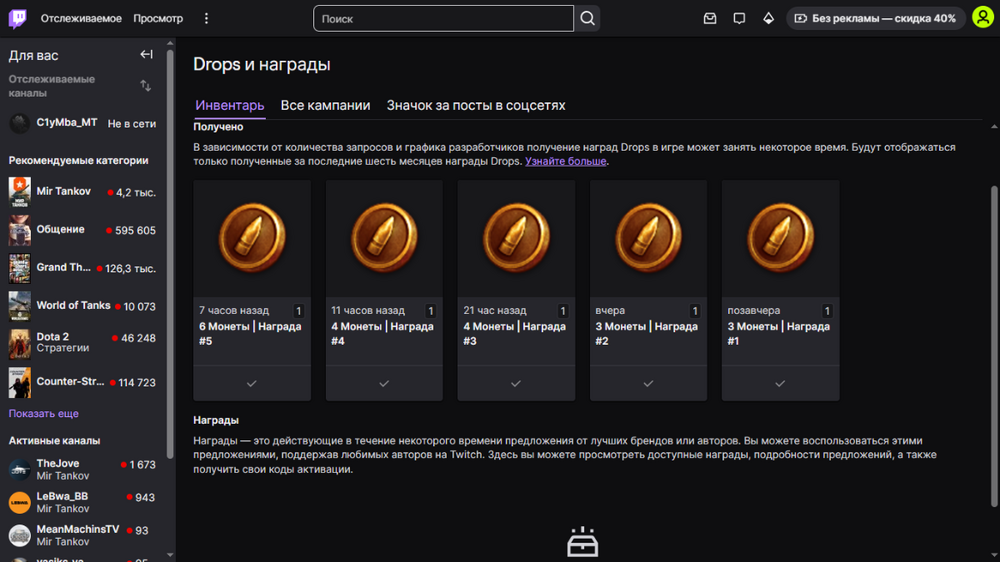Click the search magnifier button
Viewport: 1000px width, 562px height.
click(587, 18)
